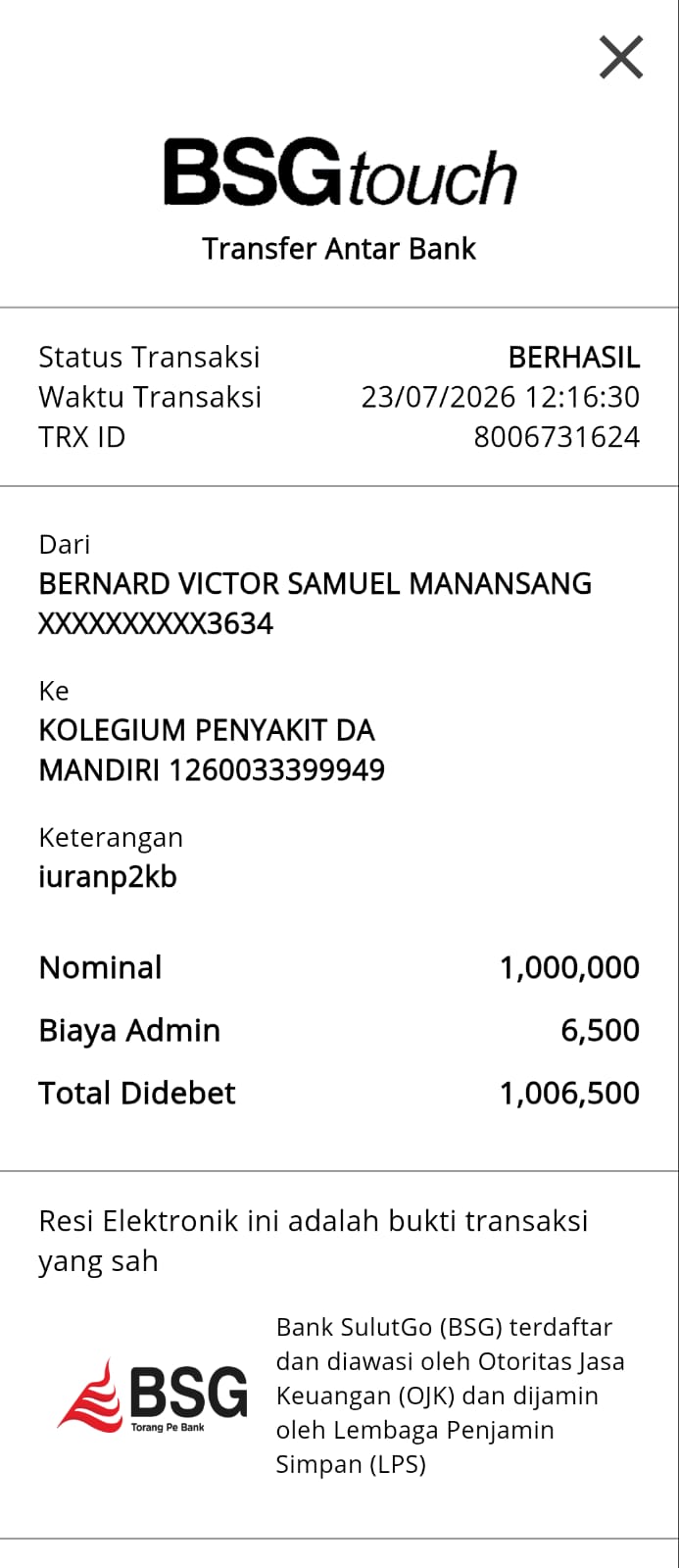Tap the BSGtouch logo at top
Screen dimensions: 679x1568
[339, 173]
